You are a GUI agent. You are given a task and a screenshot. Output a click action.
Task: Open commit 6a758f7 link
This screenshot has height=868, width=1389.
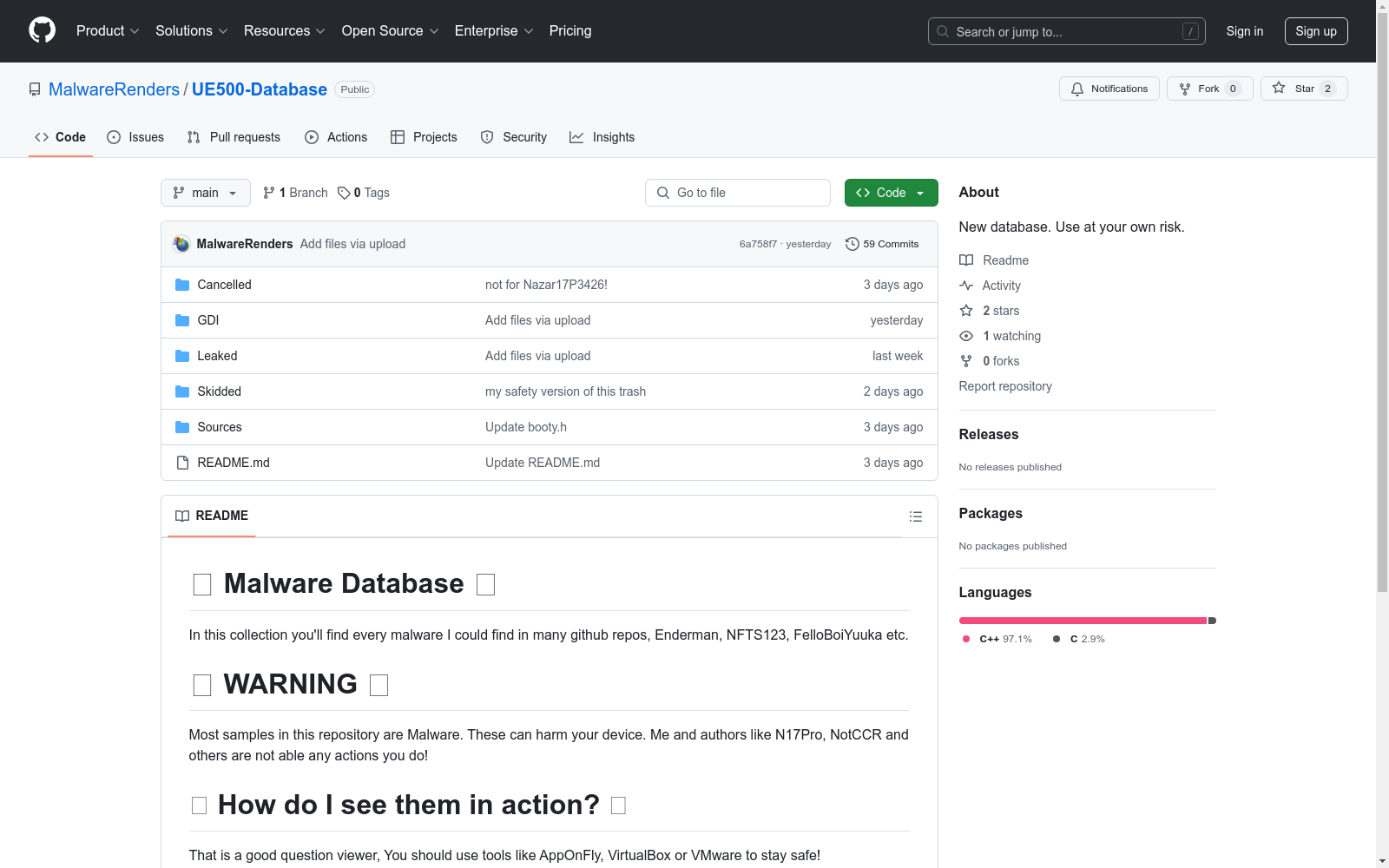click(x=758, y=244)
